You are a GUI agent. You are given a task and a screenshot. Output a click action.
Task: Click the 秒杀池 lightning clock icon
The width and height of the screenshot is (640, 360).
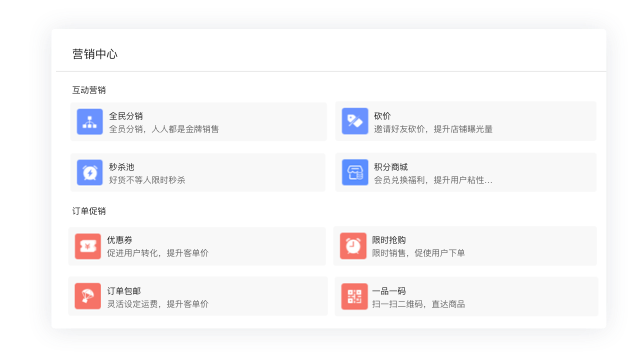pos(90,172)
